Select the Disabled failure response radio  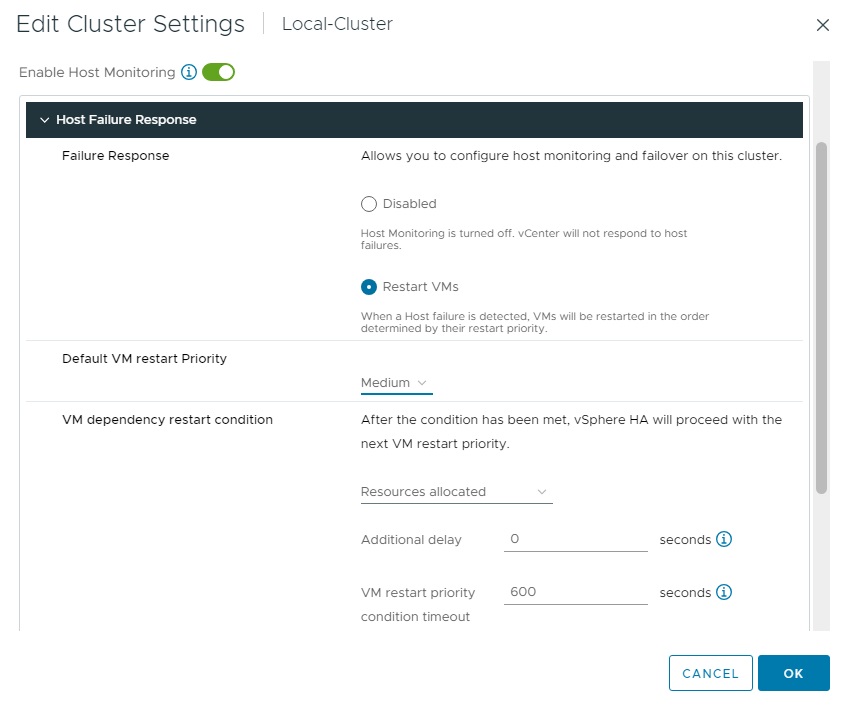[369, 204]
